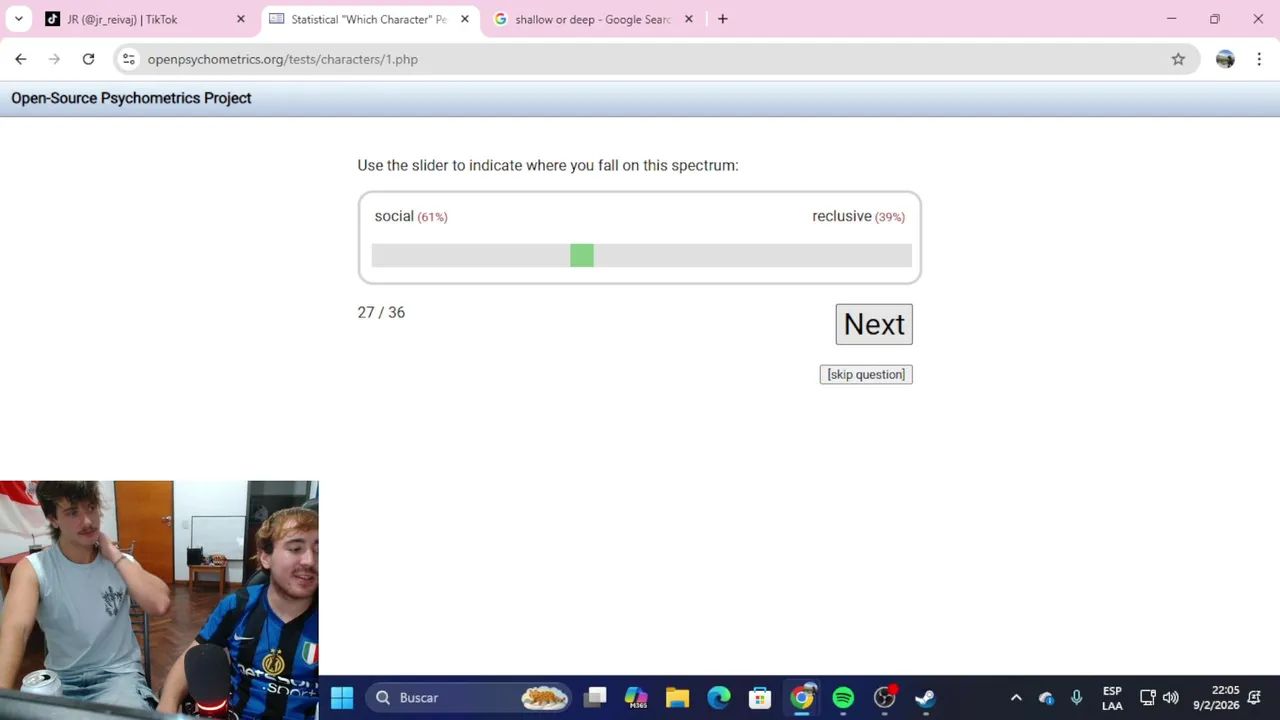Screen dimensions: 1280x720
Task: Open the volume speaker tray icon
Action: point(1170,698)
